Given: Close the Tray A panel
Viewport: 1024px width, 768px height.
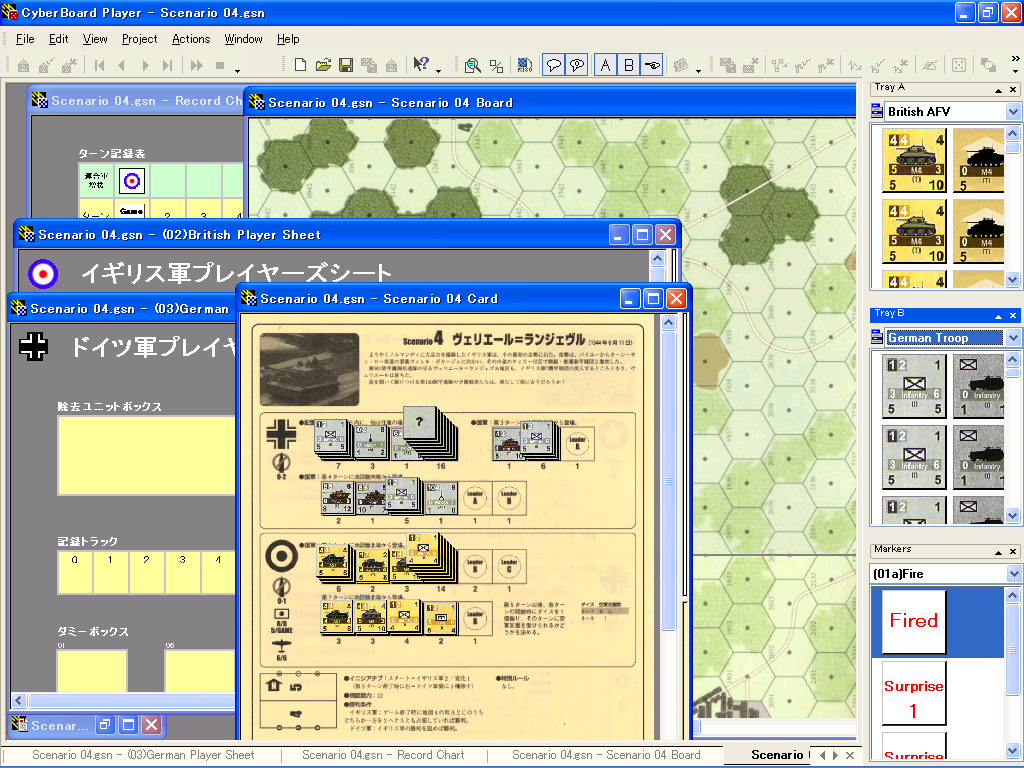Looking at the screenshot, I should 1013,89.
